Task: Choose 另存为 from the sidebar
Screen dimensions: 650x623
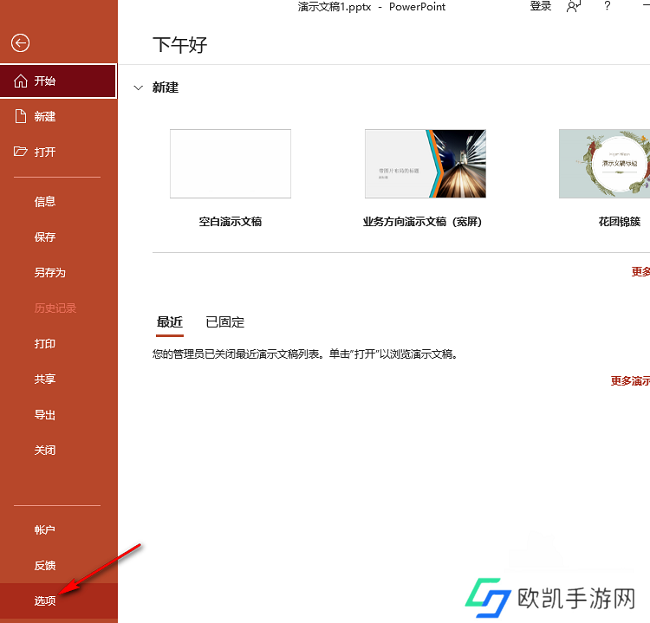Action: (x=58, y=273)
